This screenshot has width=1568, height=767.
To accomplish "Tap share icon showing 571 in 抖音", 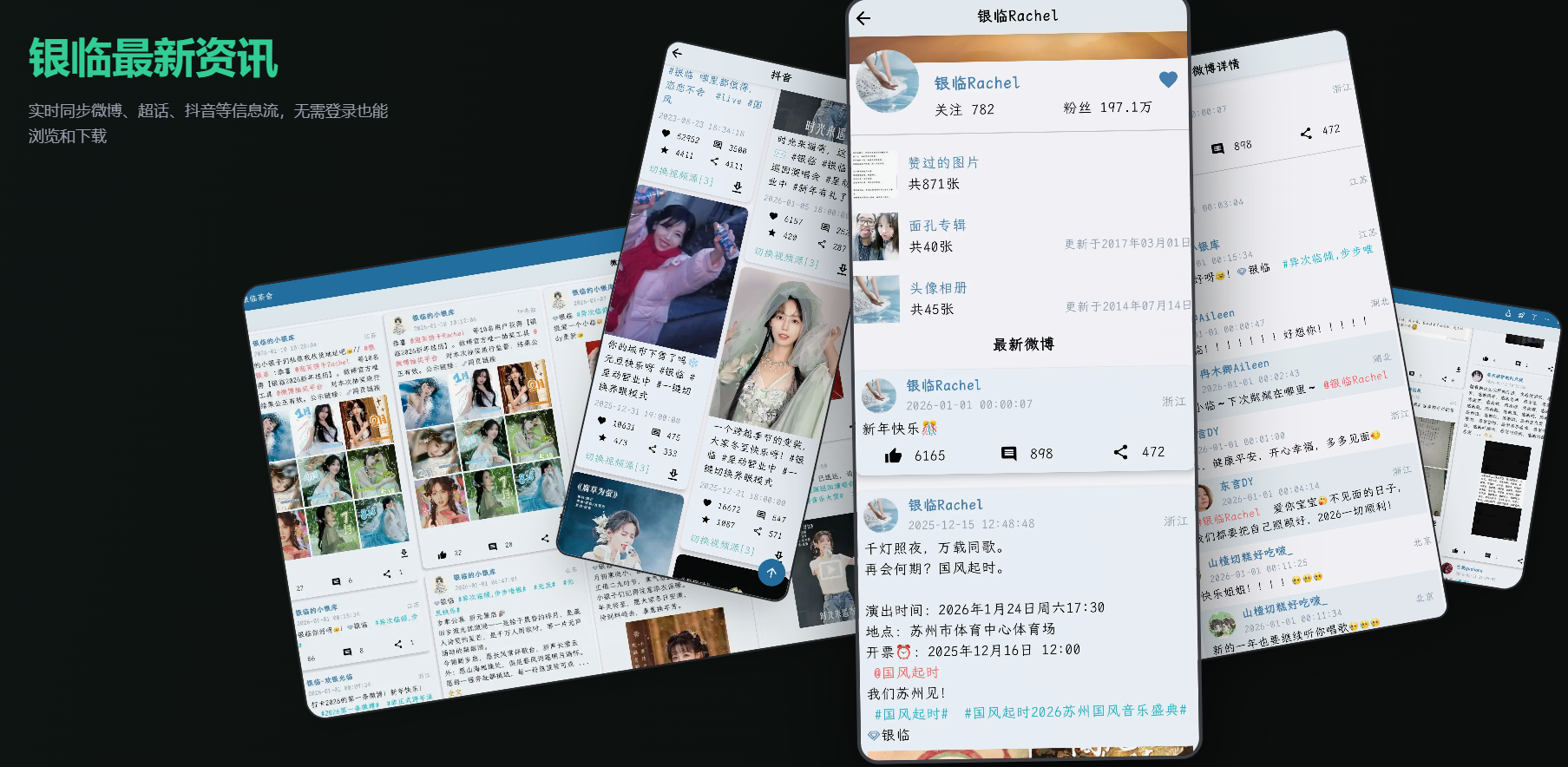I will [x=758, y=531].
